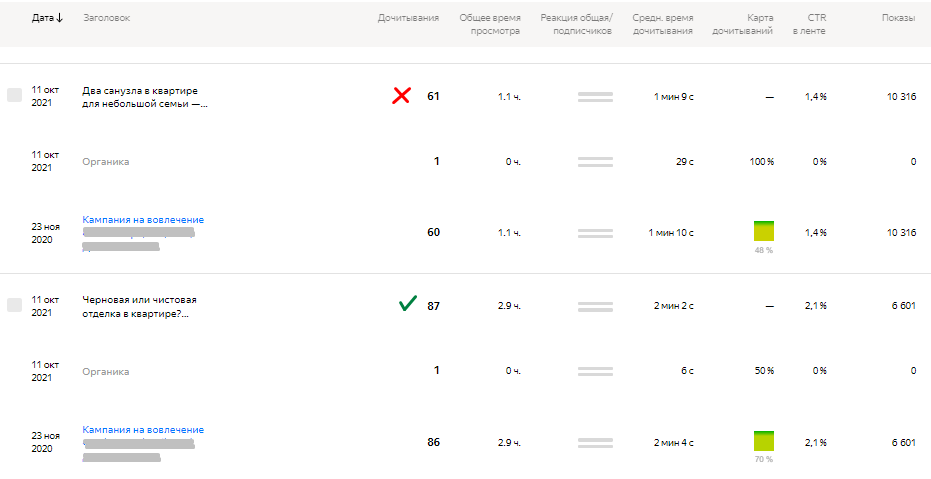Select the first Органика row label
931x479 pixels.
pyautogui.click(x=105, y=161)
